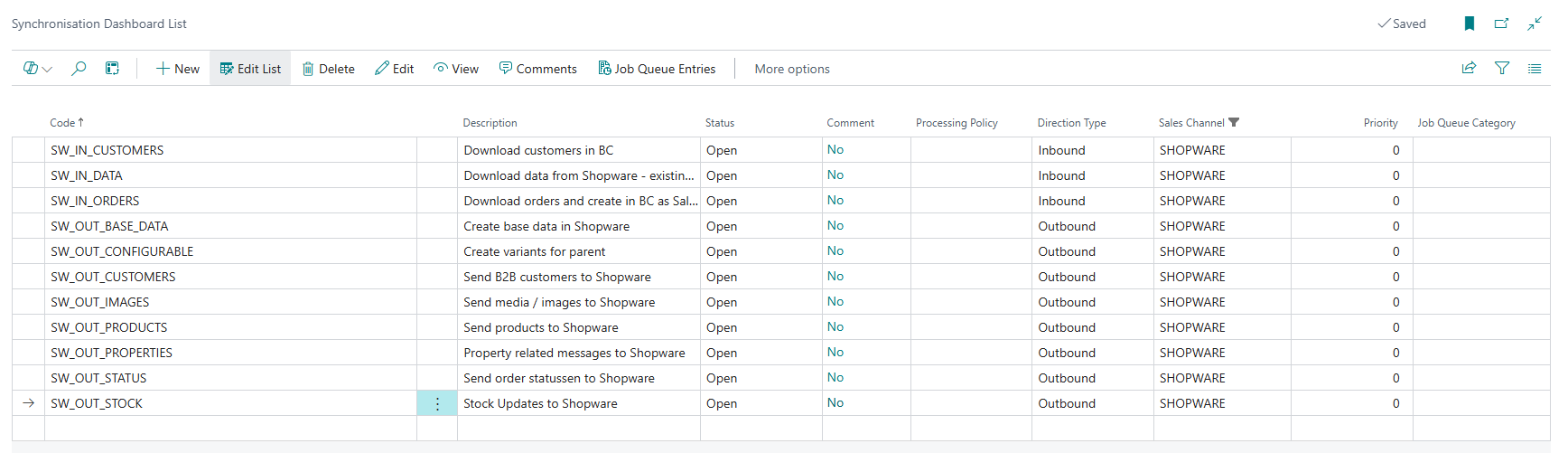The image size is (1568, 453).
Task: Open filtered Sales Channel column header
Action: click(1199, 123)
